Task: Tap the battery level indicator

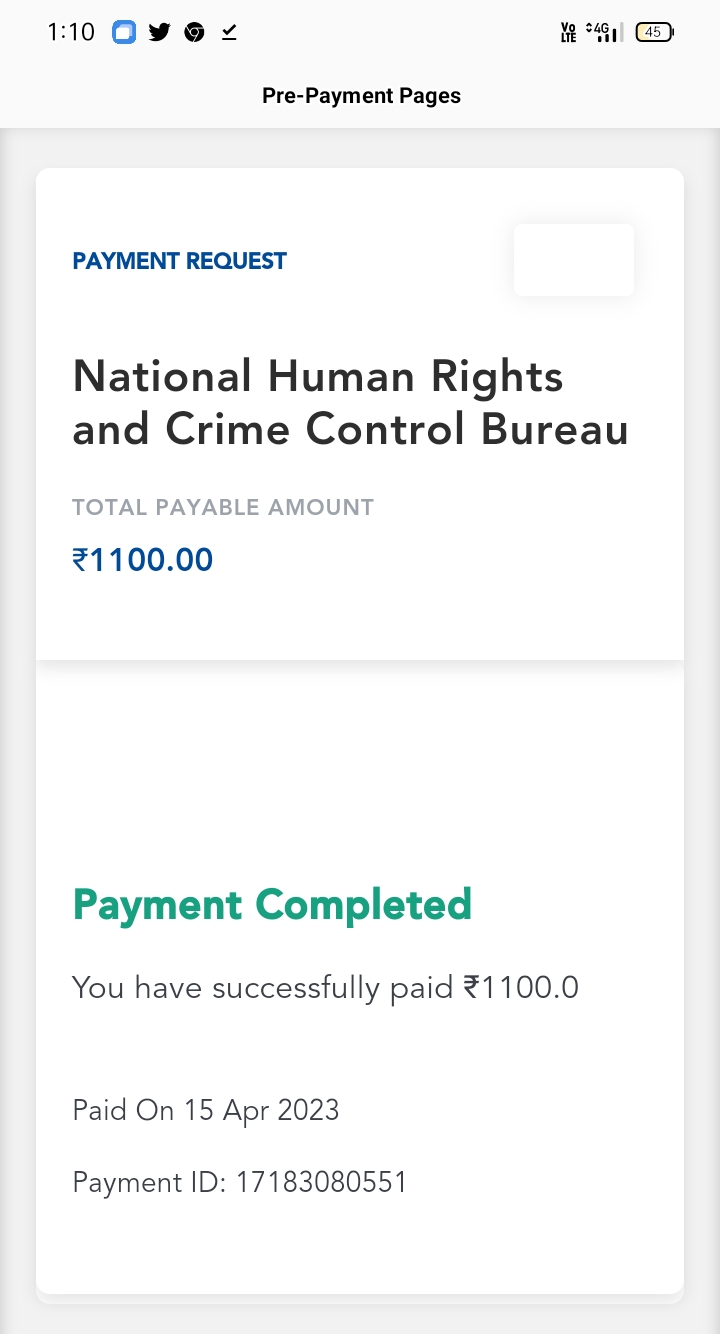Action: tap(654, 32)
